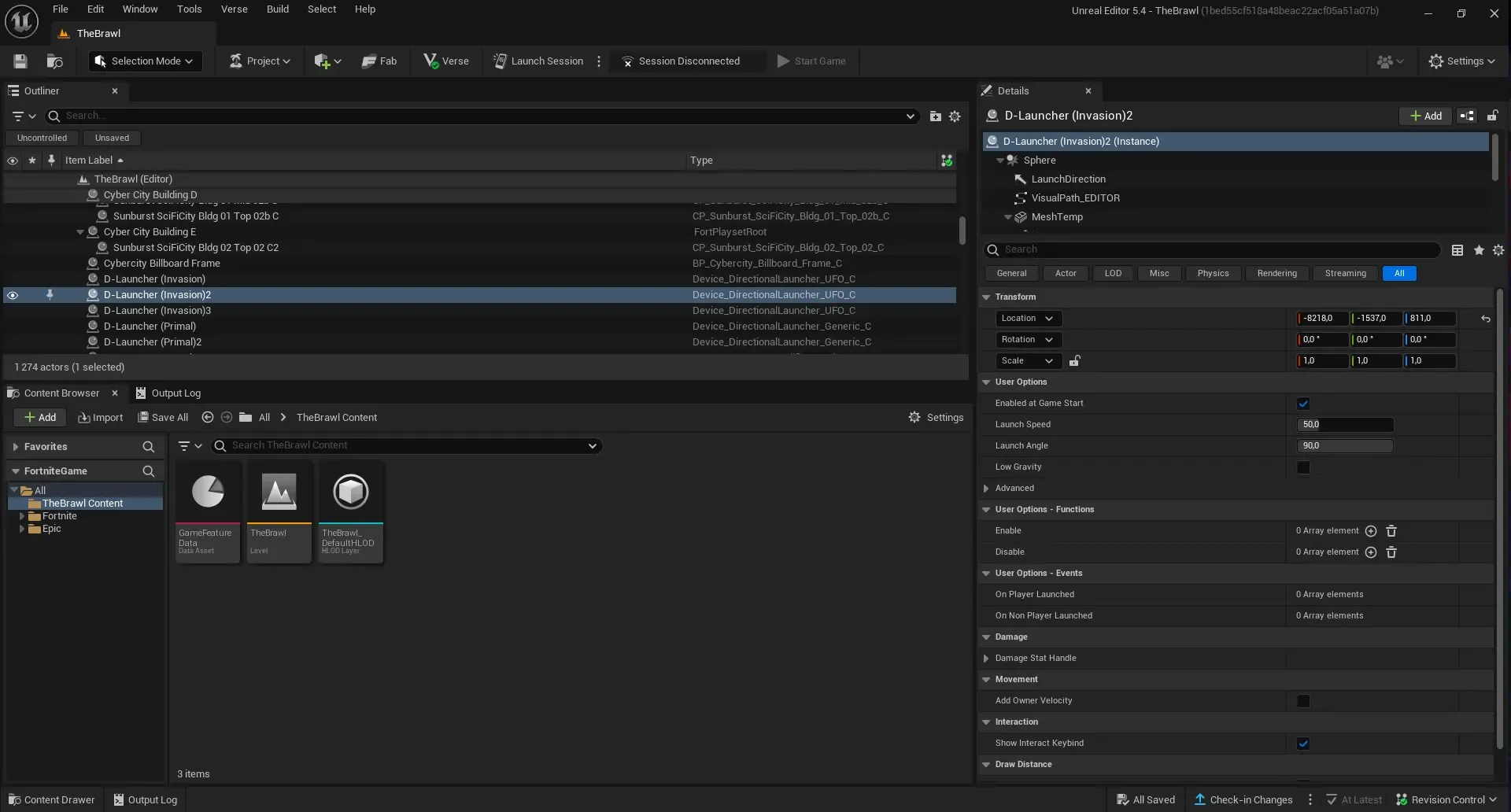Click the Launch Speed value field
Viewport: 1511px width, 812px height.
tap(1344, 425)
